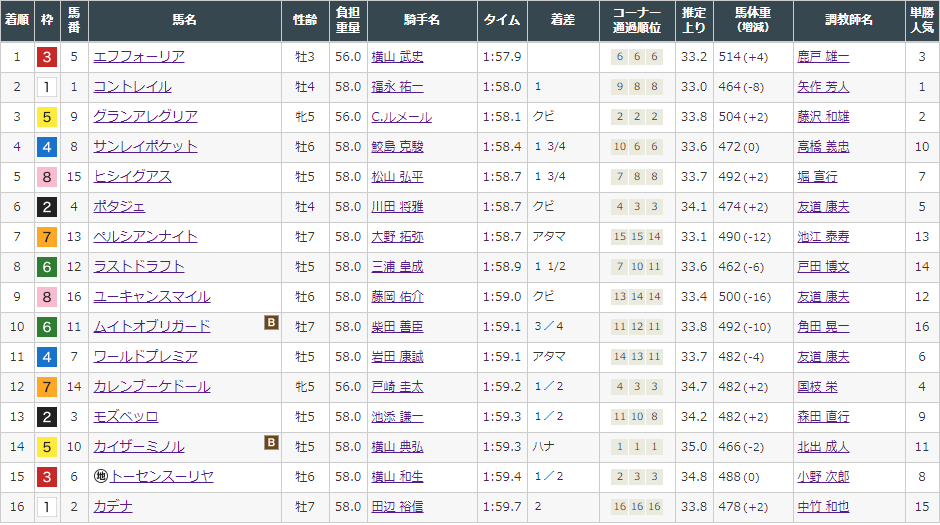Viewport: 940px width, 525px height.
Task: Click white frame badge 1 beside コントレイル
Action: (x=47, y=87)
